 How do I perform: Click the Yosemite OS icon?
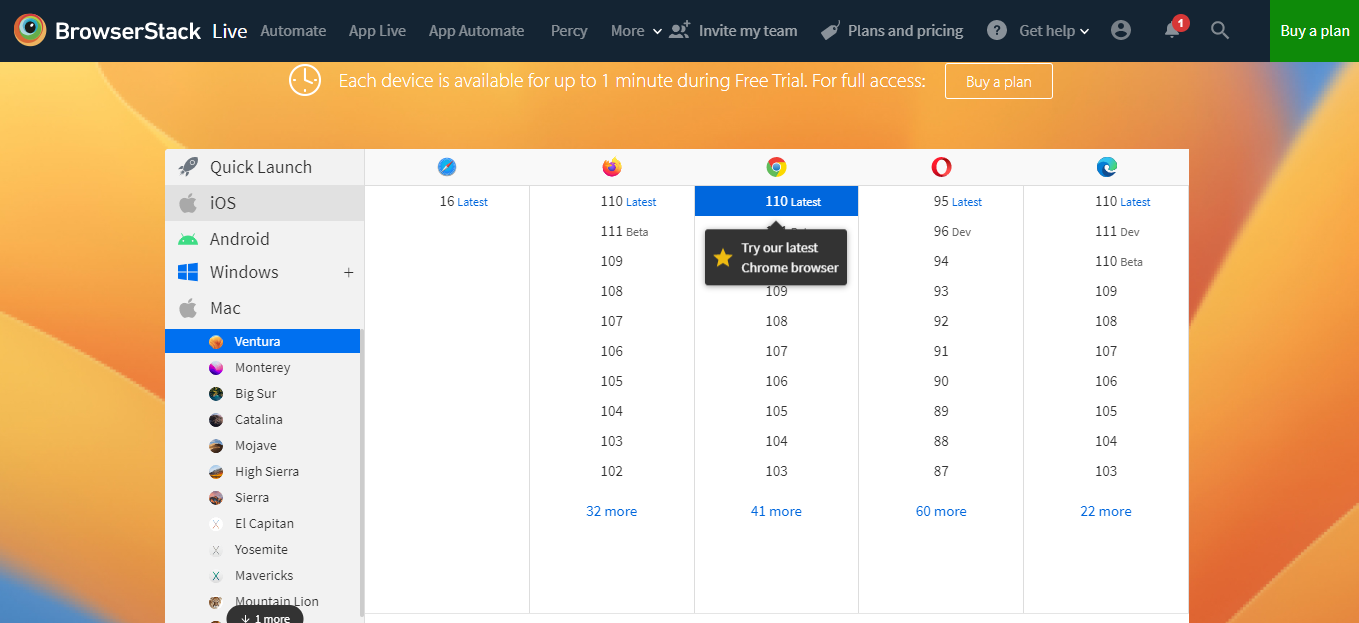pos(216,550)
